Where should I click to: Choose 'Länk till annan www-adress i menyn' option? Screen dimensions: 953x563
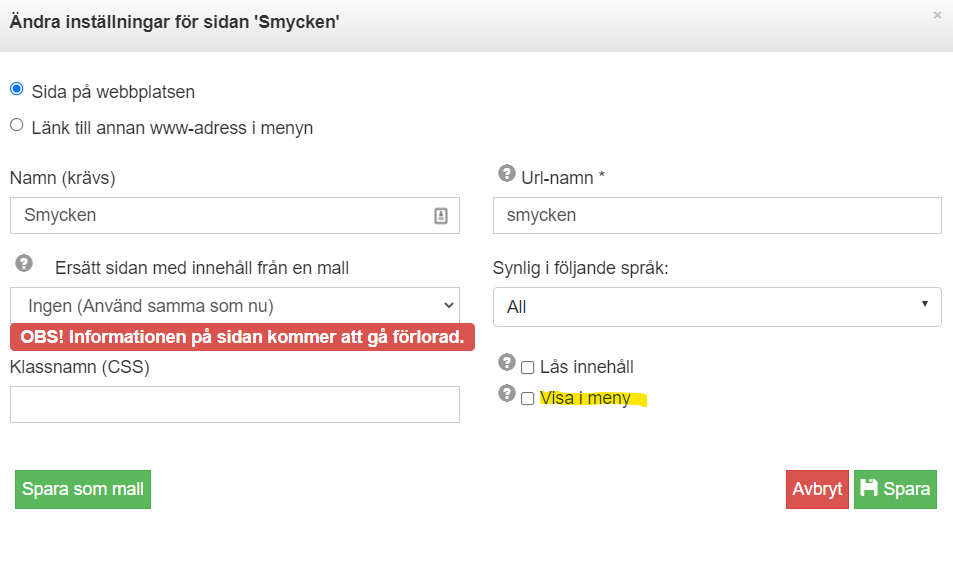[x=17, y=125]
